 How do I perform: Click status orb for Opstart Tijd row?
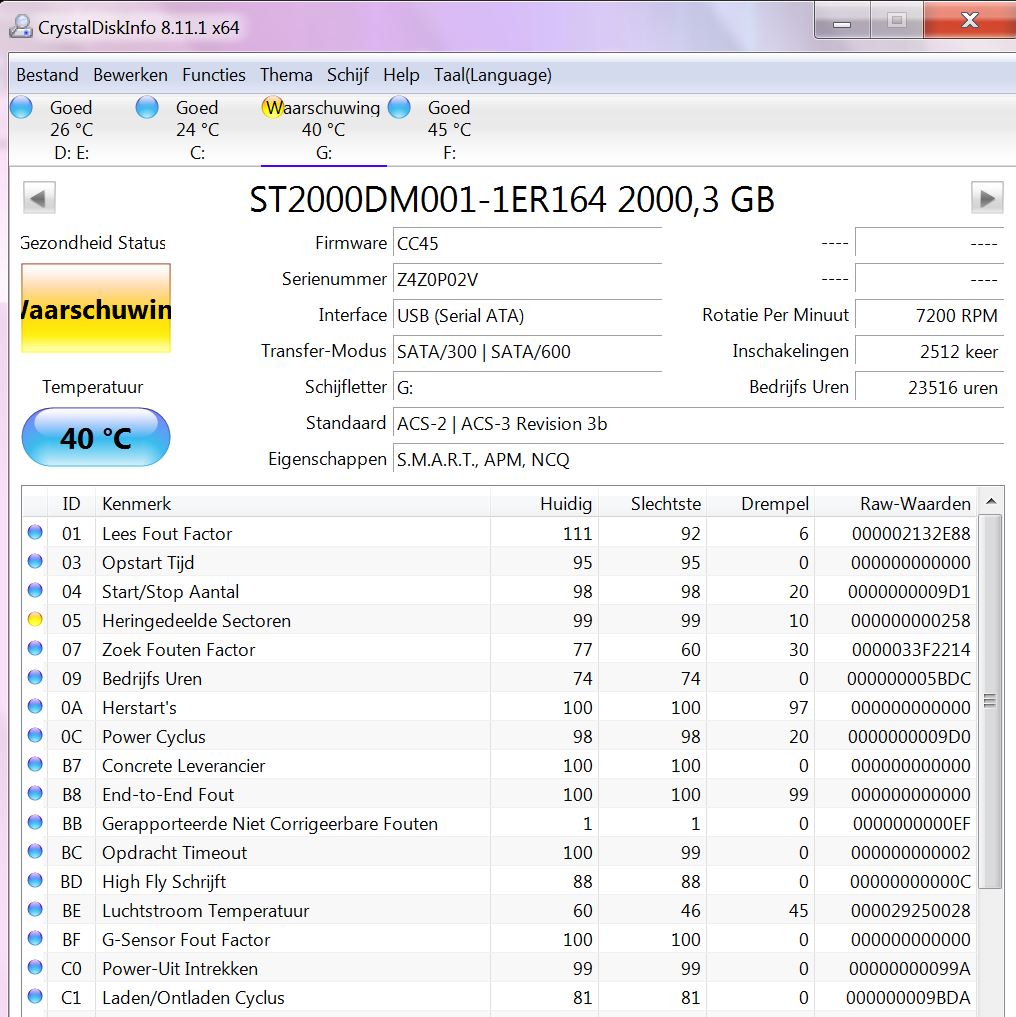[x=35, y=562]
